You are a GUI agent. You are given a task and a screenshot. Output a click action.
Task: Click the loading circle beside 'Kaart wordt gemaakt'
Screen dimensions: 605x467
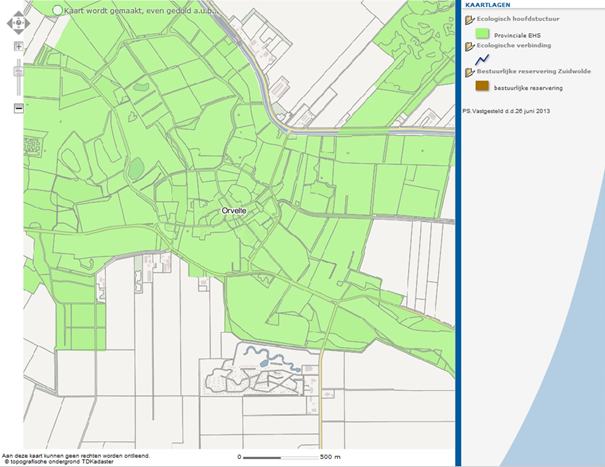pos(57,10)
